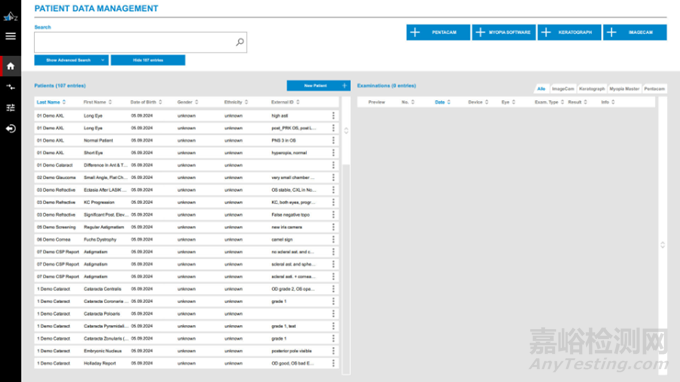Select the Cataracta Zonularis patient row
This screenshot has height=382, width=680.
186,339
